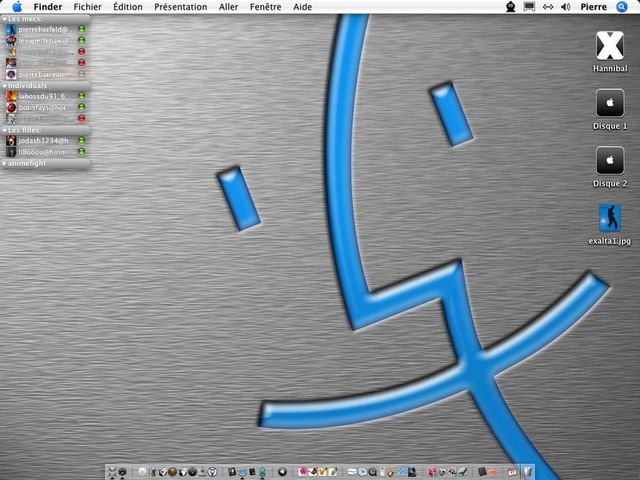Open the guitar GarageBand icon in dock
This screenshot has width=640, height=480.
(x=391, y=473)
